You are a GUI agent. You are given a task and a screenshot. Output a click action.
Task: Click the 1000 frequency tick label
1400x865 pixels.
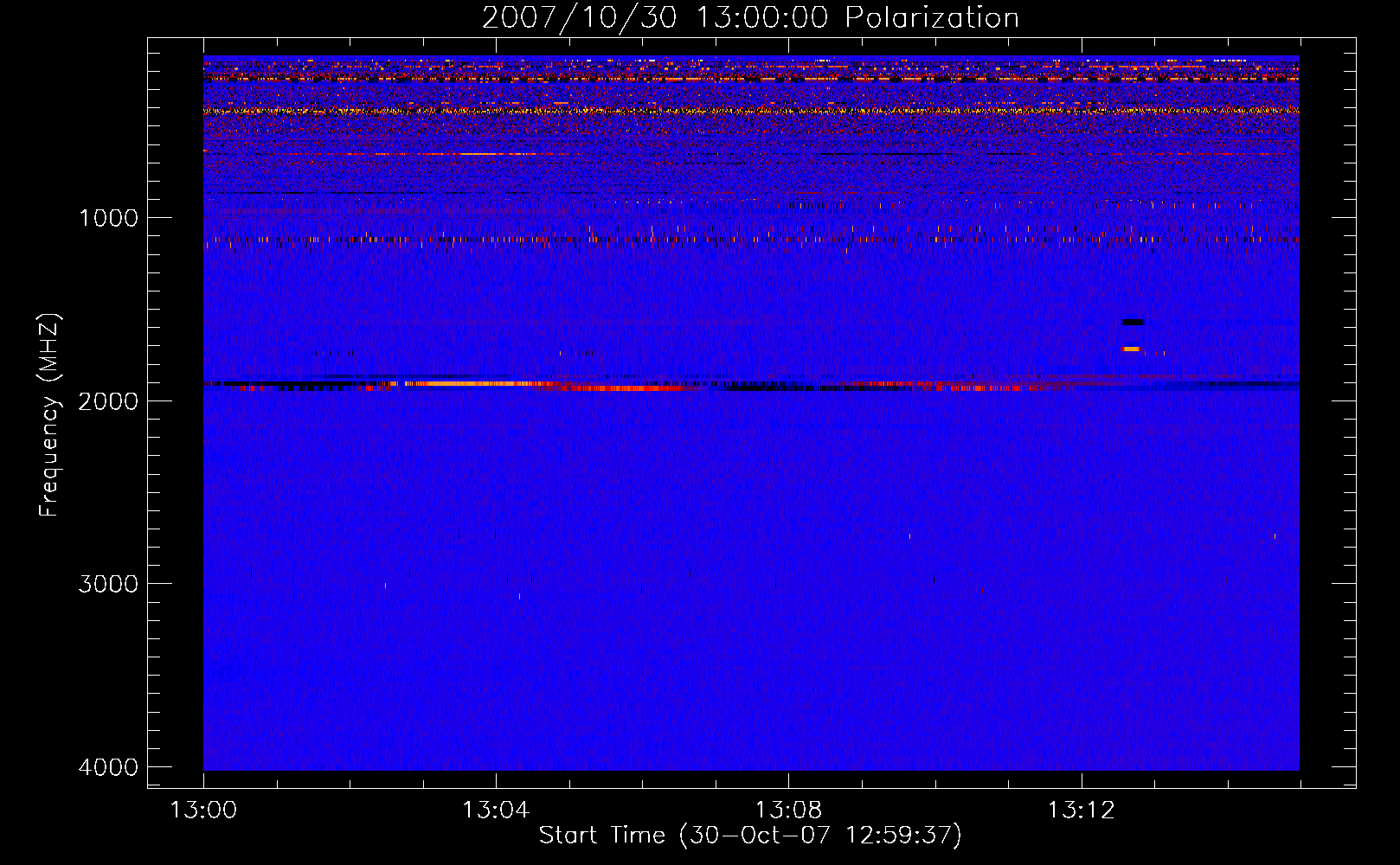108,218
